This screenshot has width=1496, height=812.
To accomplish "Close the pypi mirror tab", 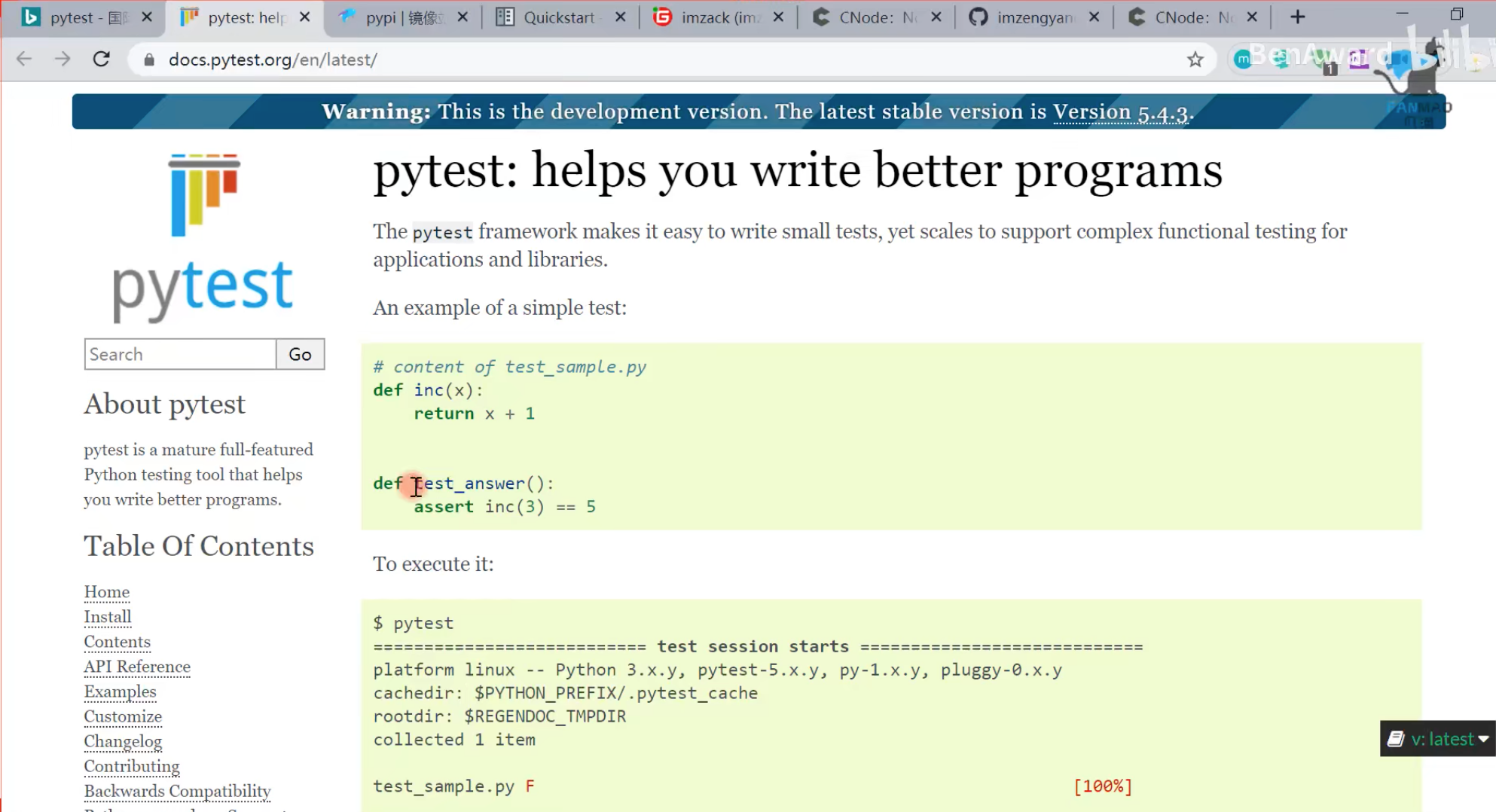I will (x=463, y=17).
